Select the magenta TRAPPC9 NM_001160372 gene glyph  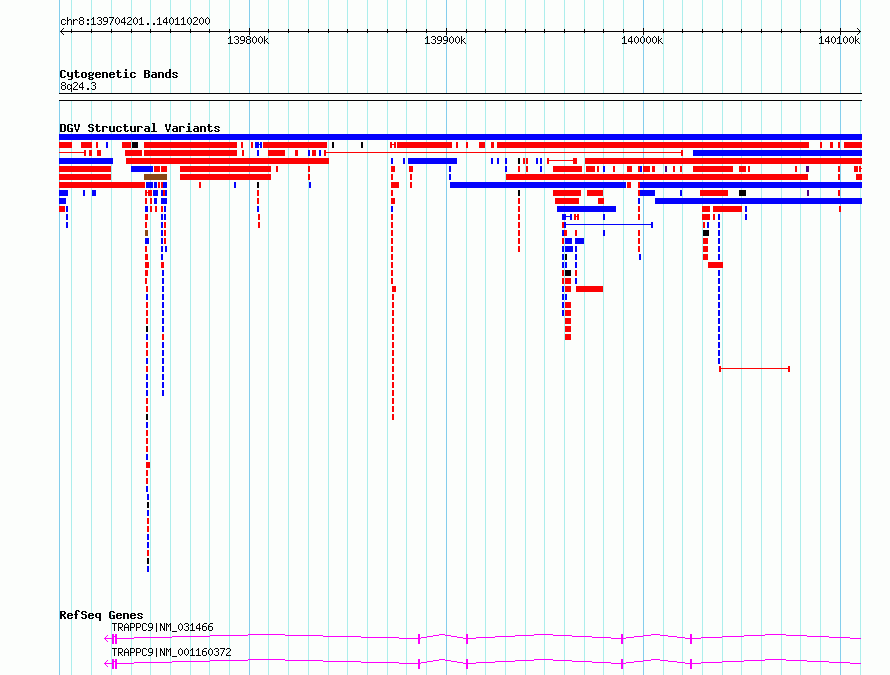482,663
